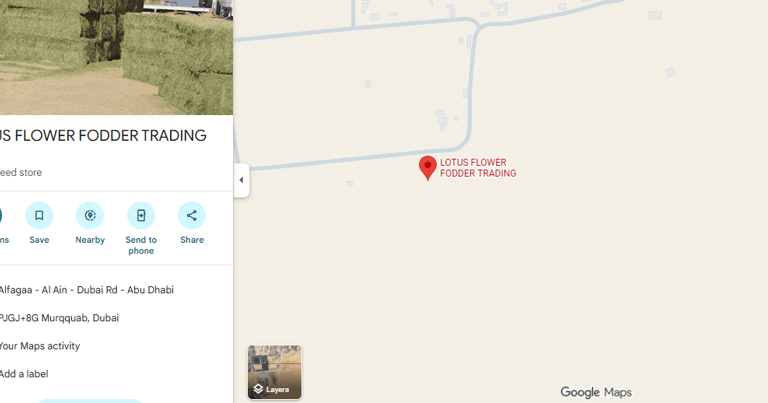Click the Nearby label text
Viewport: 768px width, 403px height.
click(90, 240)
